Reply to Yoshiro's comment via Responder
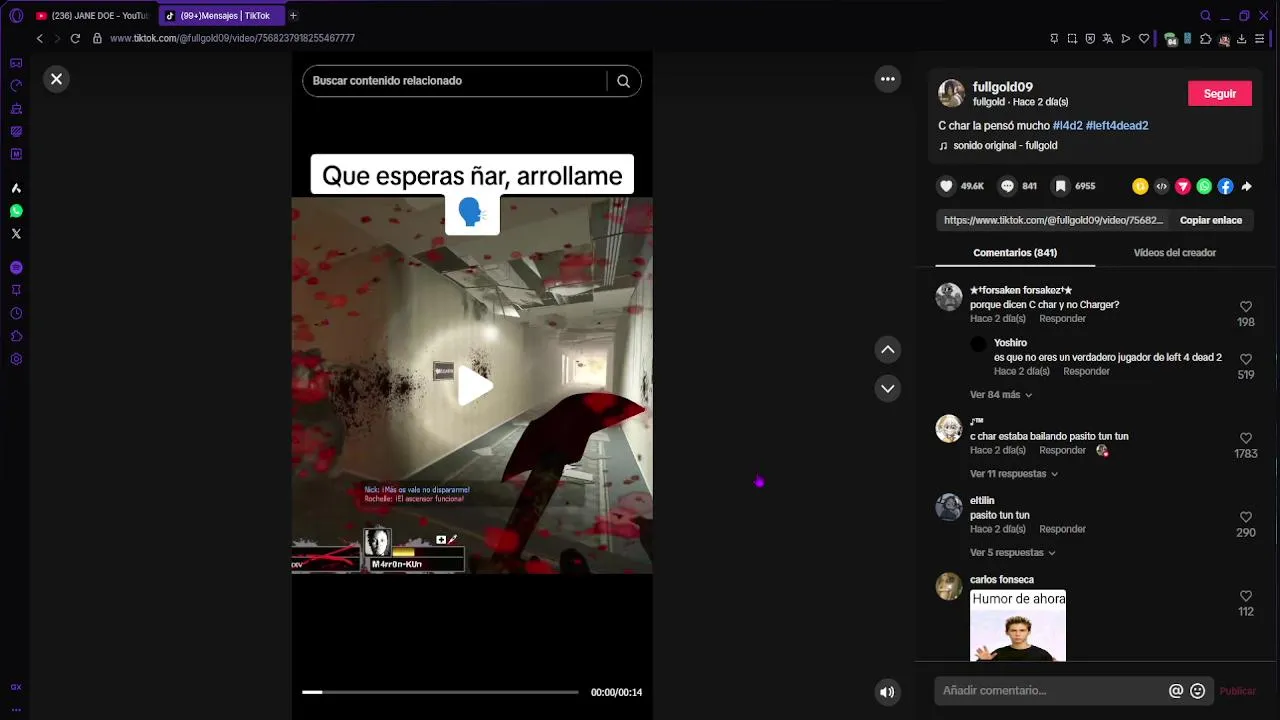 [1086, 371]
